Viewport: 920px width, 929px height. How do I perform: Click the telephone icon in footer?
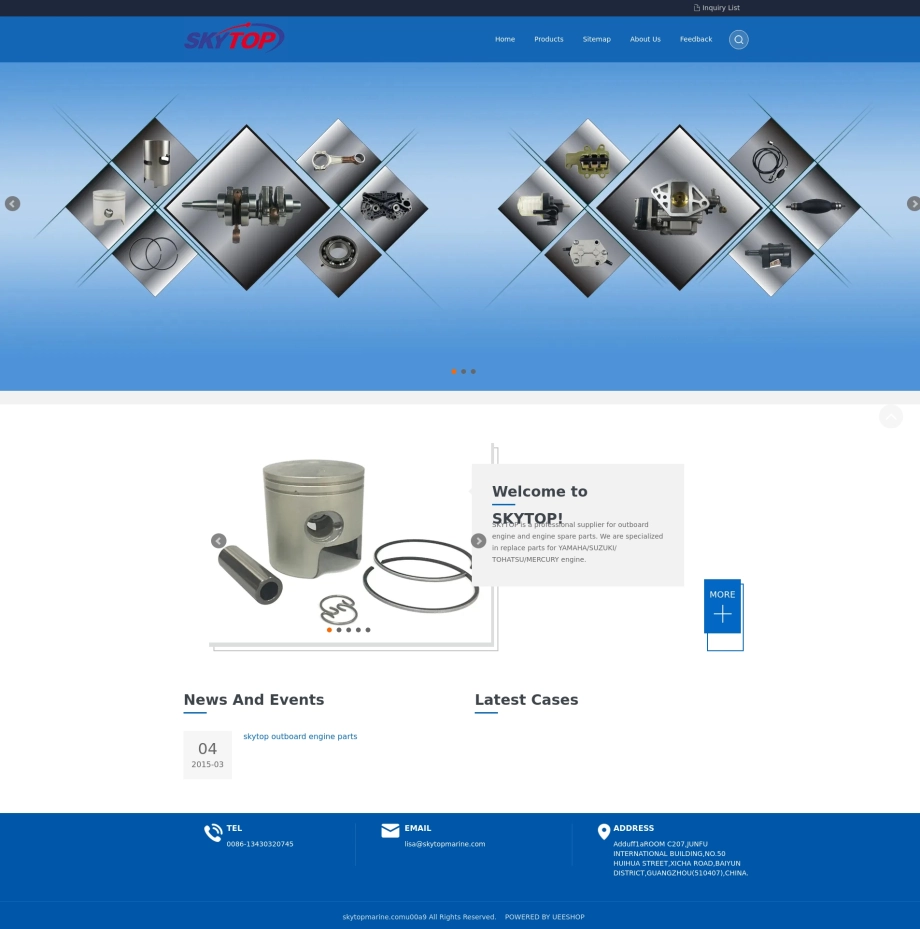coord(213,833)
